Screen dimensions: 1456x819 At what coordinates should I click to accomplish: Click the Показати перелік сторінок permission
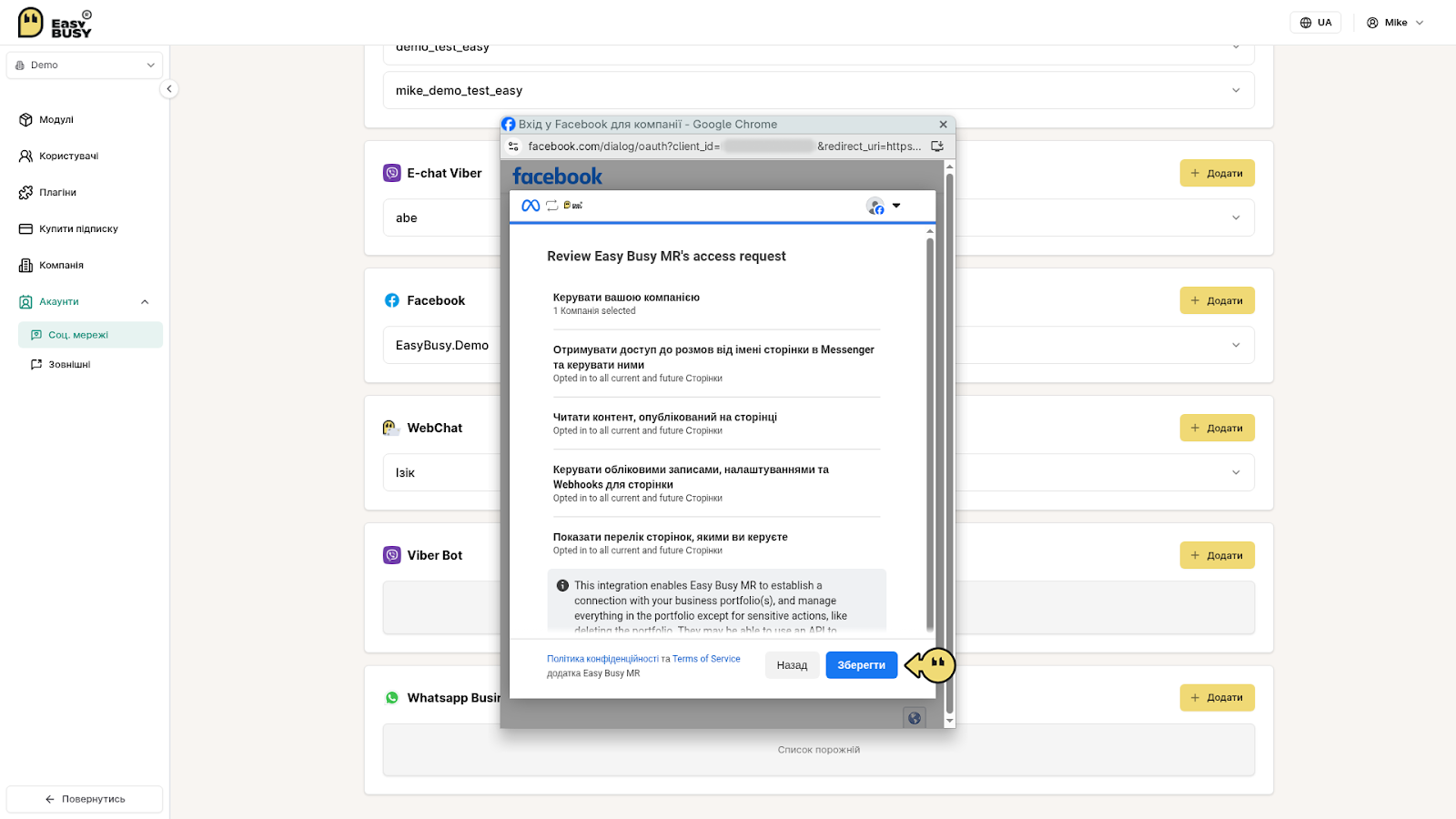(x=671, y=543)
